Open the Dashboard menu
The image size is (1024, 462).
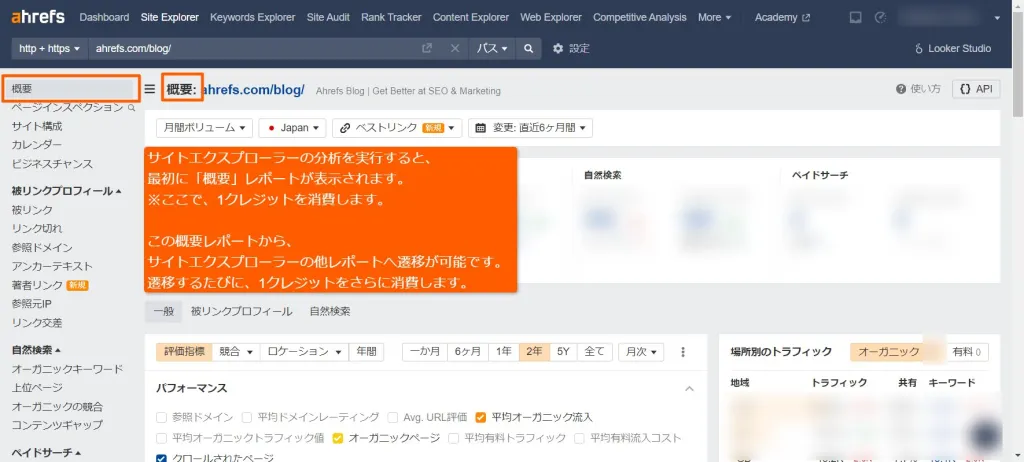[104, 18]
